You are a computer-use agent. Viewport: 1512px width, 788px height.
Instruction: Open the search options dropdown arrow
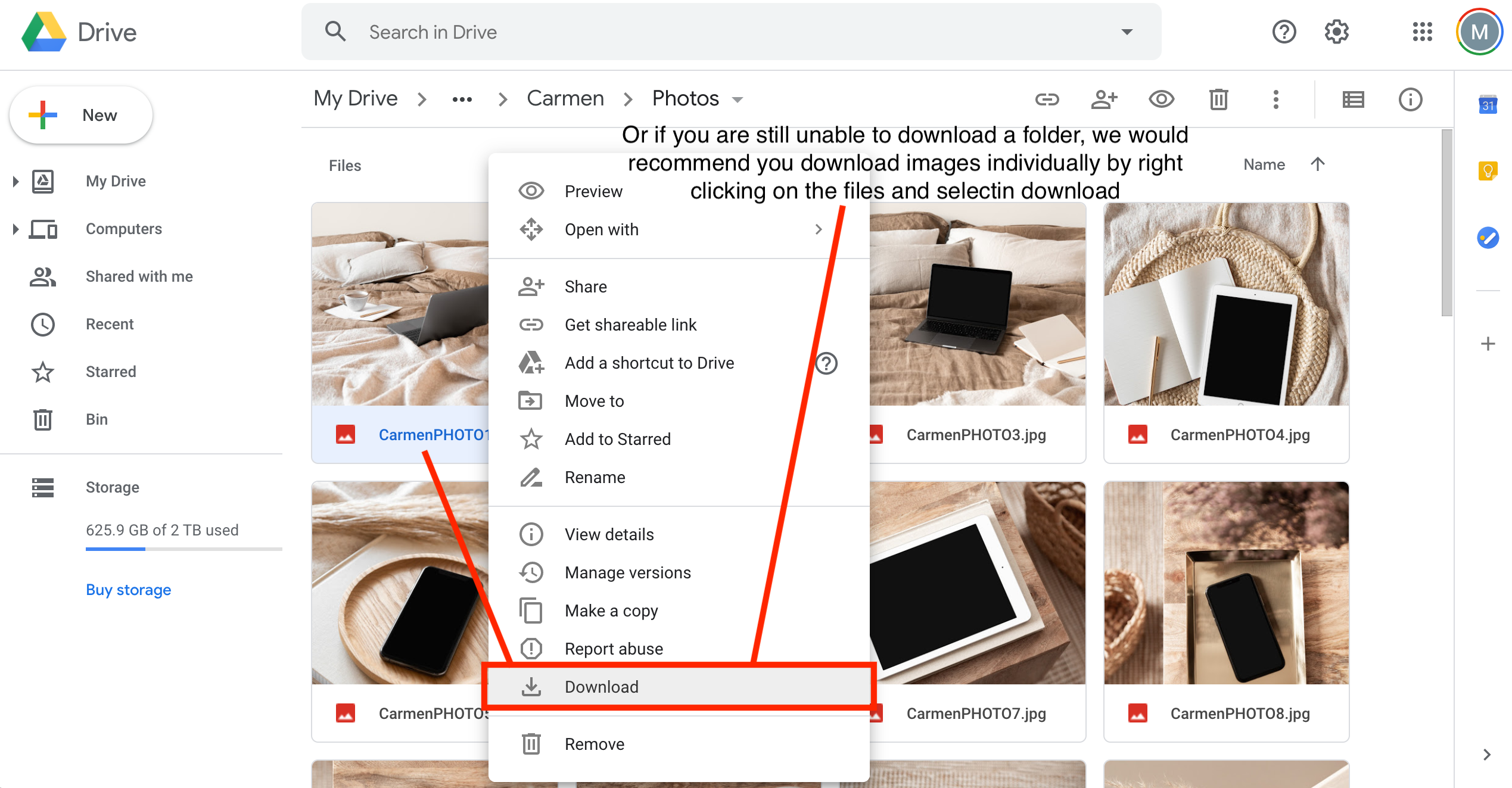[x=1127, y=32]
